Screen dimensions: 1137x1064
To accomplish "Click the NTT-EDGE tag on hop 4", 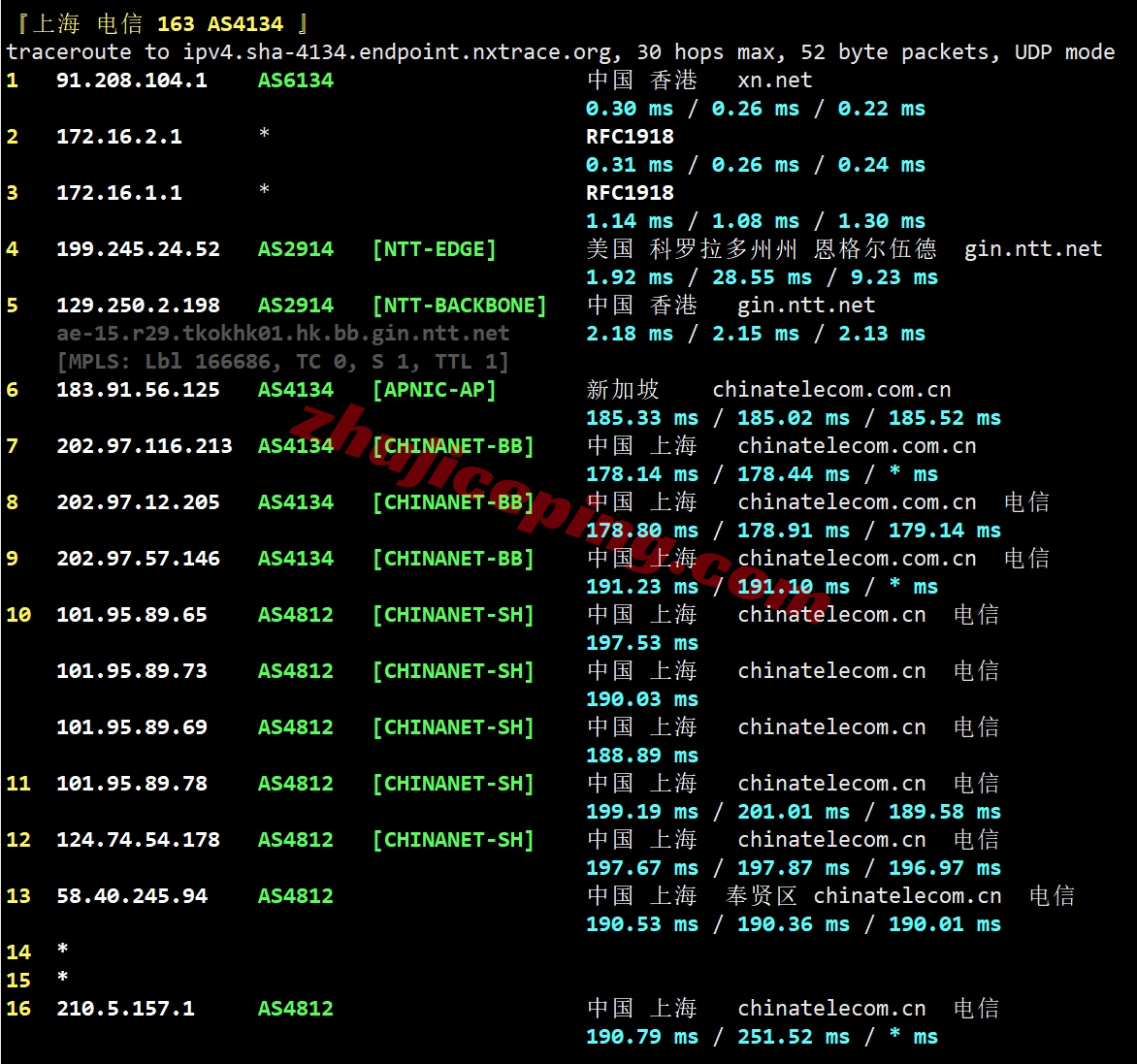I will [x=434, y=248].
